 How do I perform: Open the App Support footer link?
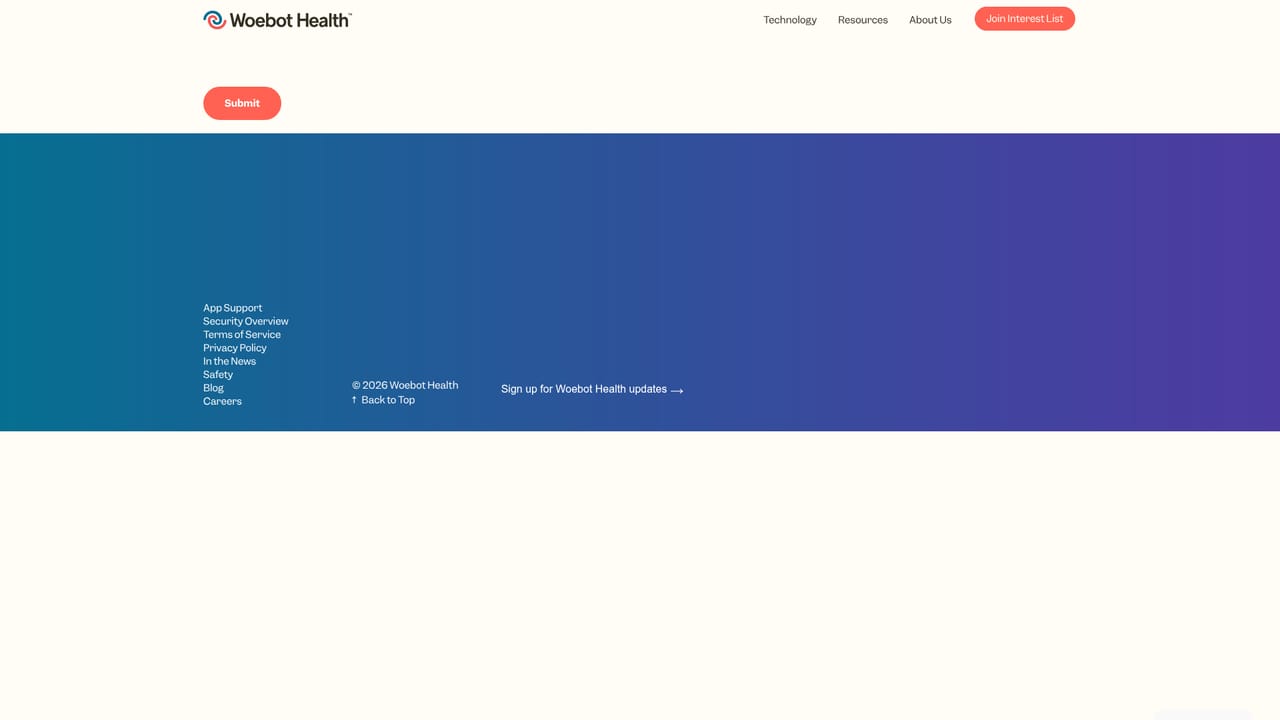[232, 308]
